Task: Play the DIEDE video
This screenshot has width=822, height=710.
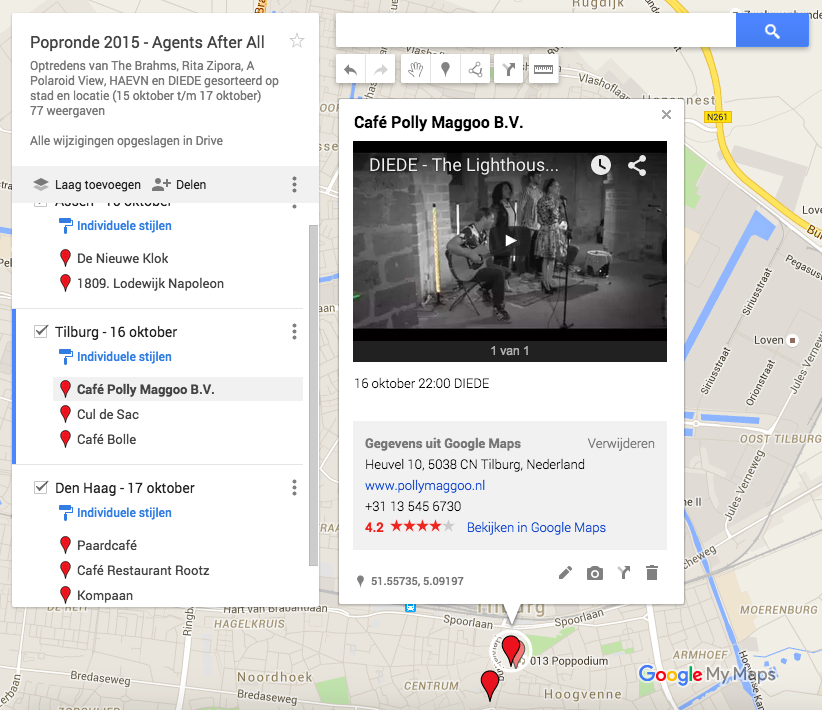Action: [510, 241]
